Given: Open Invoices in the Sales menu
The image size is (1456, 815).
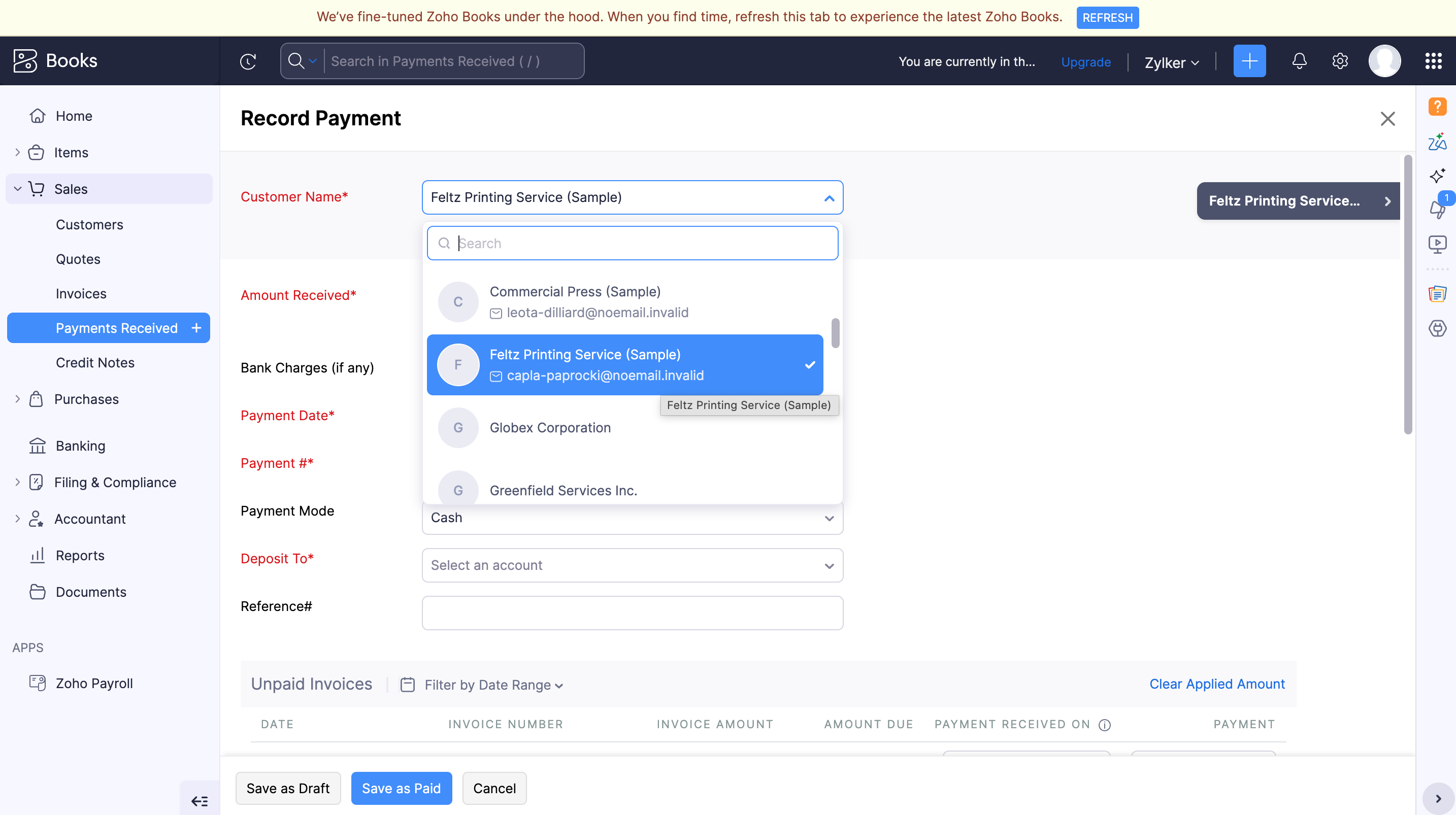Looking at the screenshot, I should click(81, 293).
